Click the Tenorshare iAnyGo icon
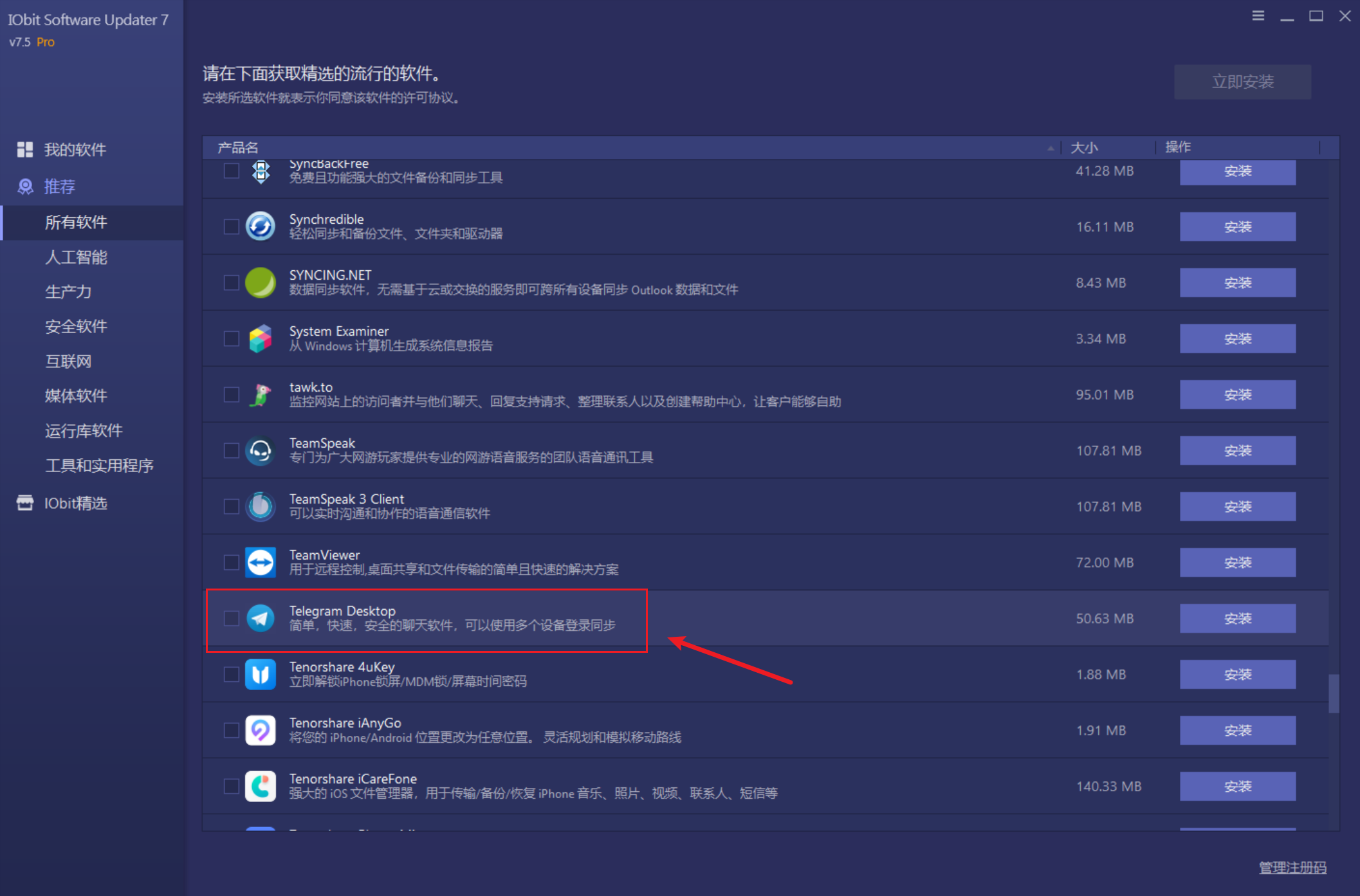Viewport: 1360px width, 896px height. (x=261, y=730)
